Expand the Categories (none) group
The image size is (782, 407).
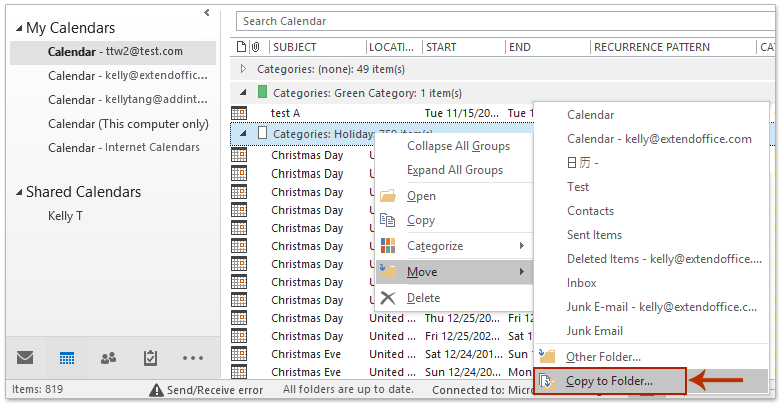[242, 69]
